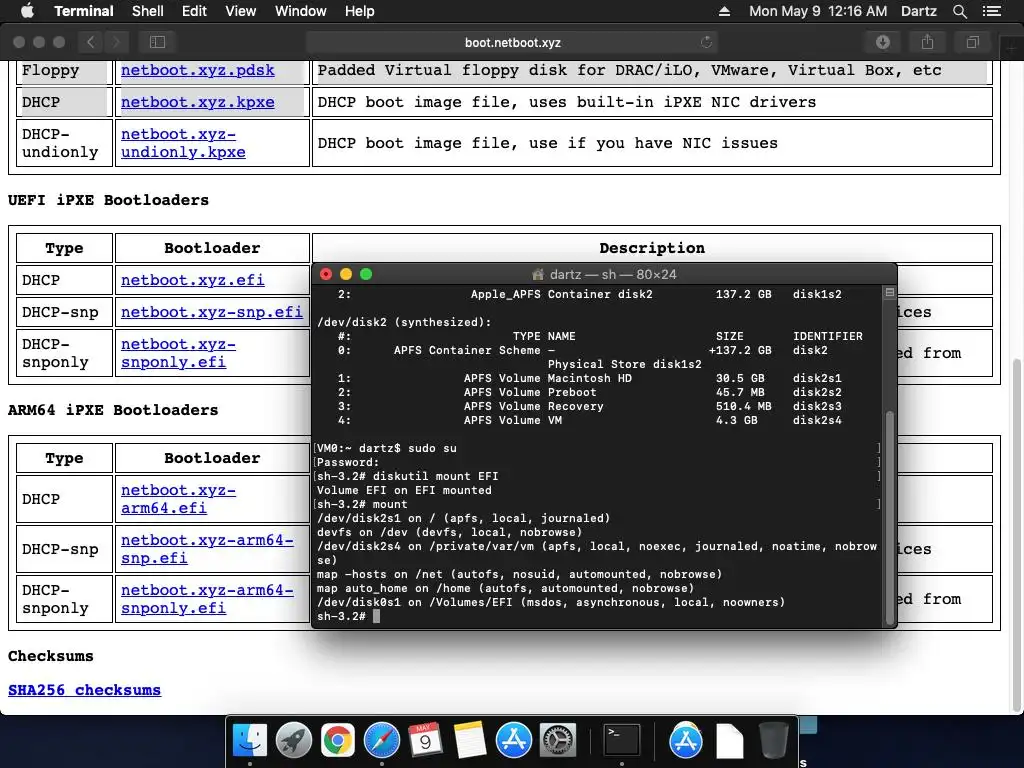Click 'Volume EFI on EFI mounted' line

(x=404, y=490)
